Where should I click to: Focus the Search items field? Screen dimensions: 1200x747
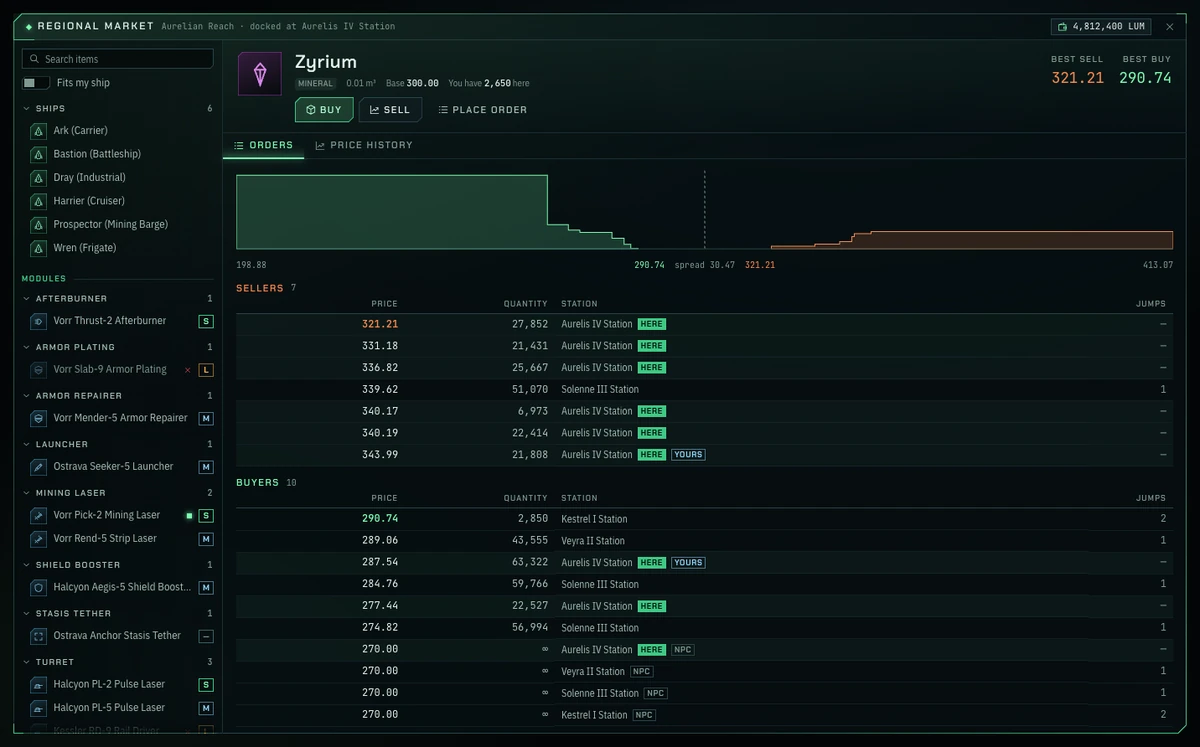click(118, 59)
